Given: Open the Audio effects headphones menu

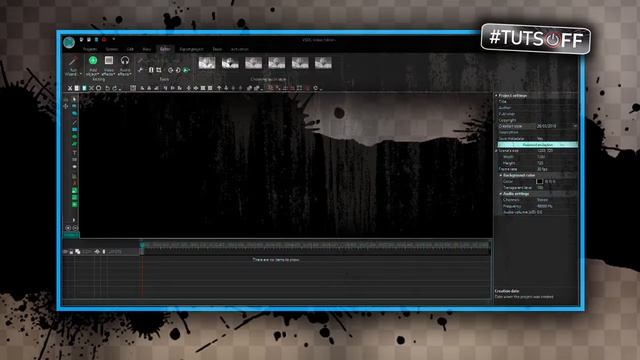Looking at the screenshot, I should click(125, 66).
